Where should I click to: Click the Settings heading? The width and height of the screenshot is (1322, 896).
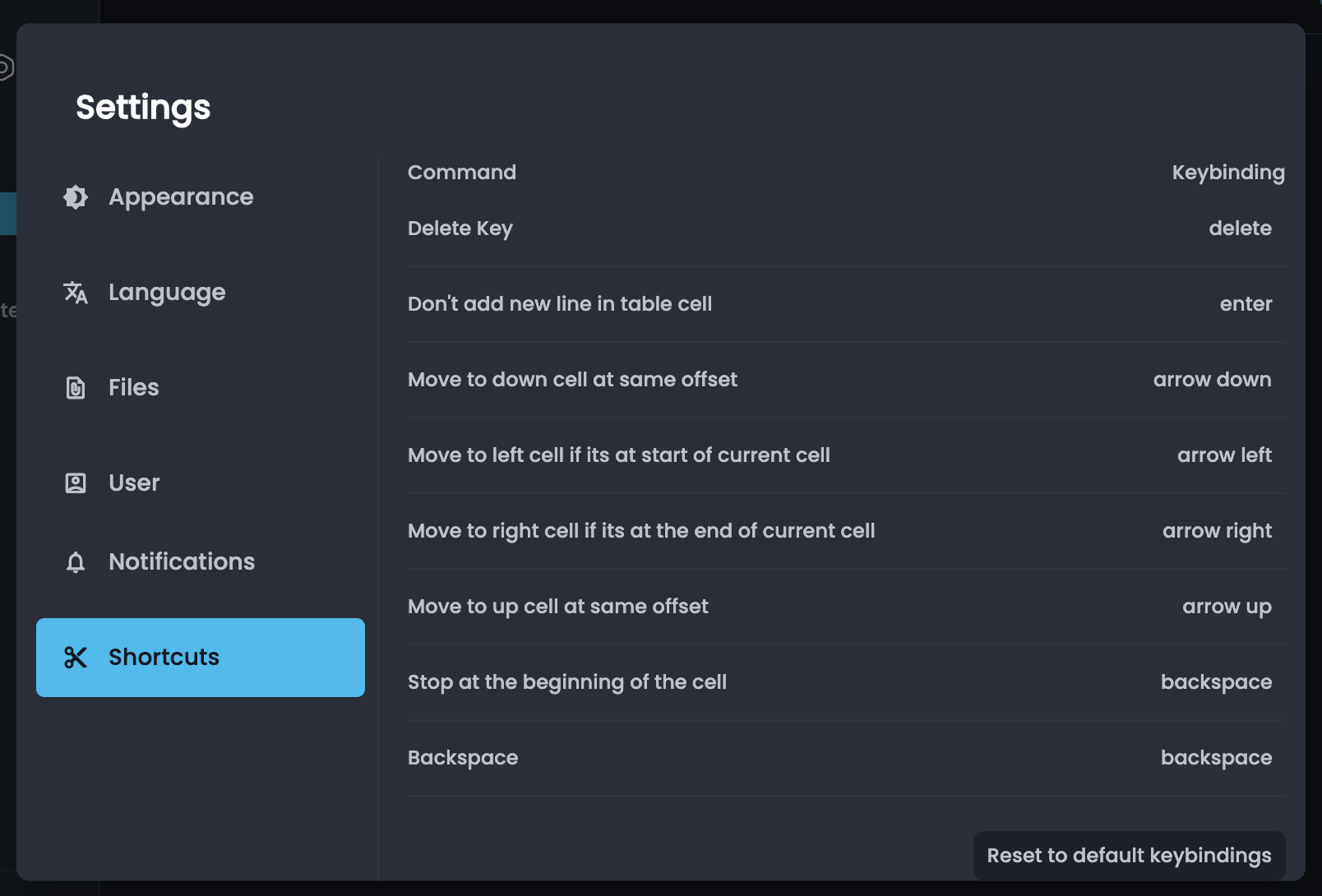(x=143, y=107)
